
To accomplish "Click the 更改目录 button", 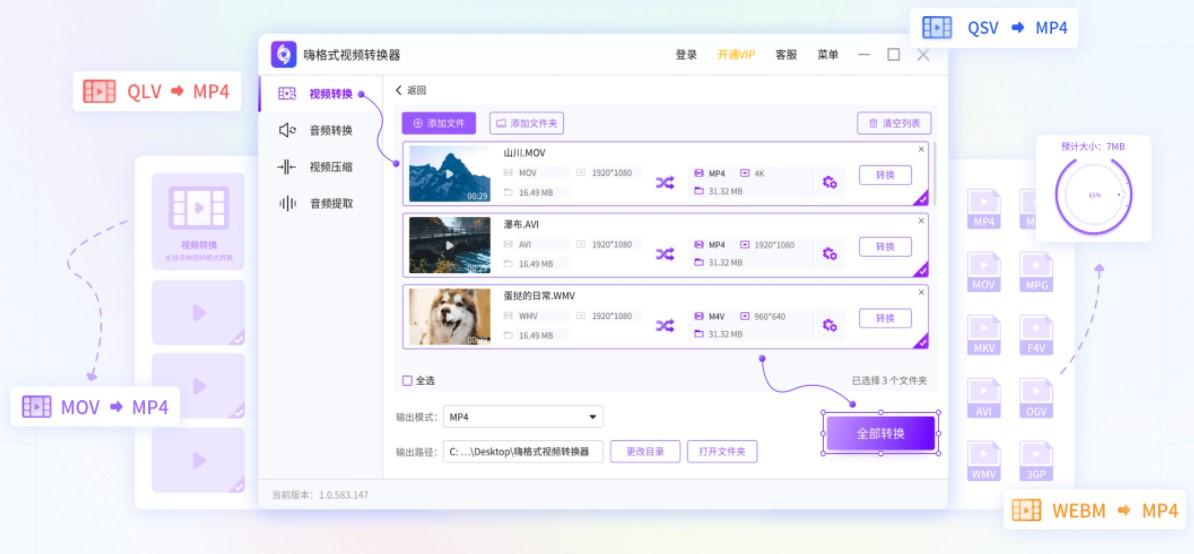I will [x=645, y=451].
